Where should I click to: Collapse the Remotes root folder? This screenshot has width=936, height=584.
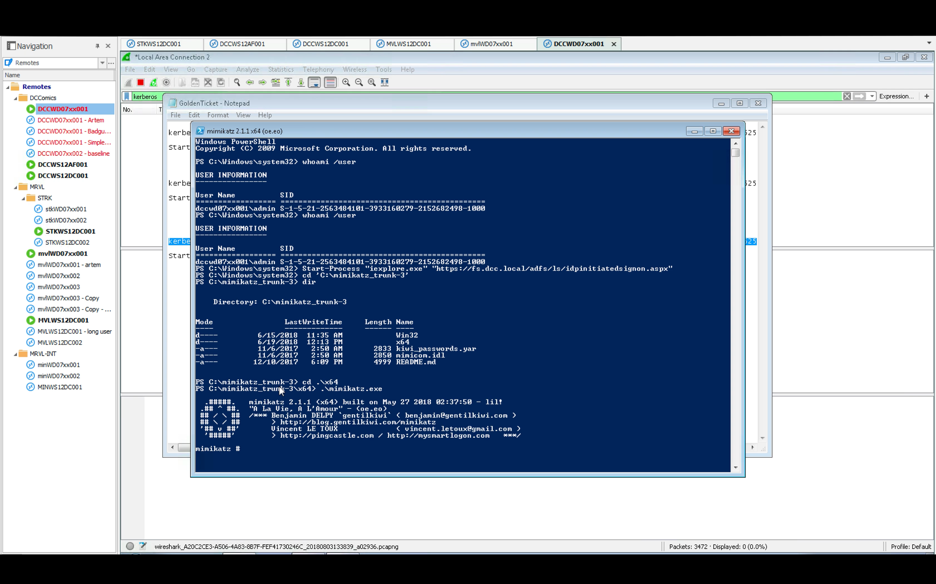click(x=8, y=87)
